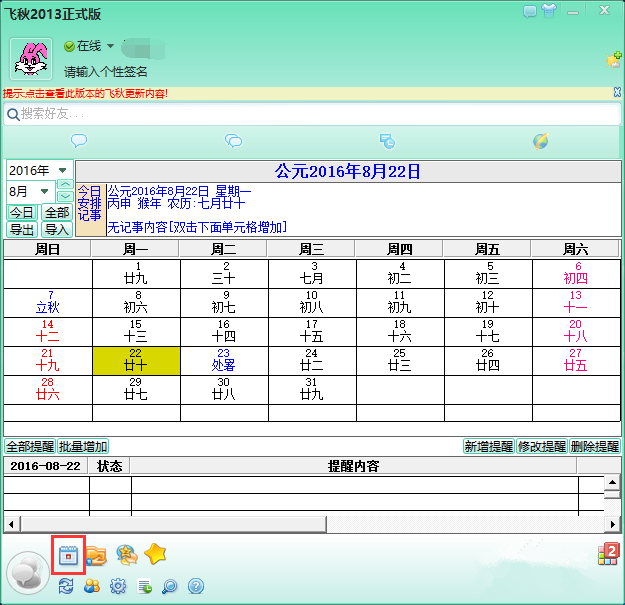Open settings gear icon at bottom
625x605 pixels.
pos(118,586)
